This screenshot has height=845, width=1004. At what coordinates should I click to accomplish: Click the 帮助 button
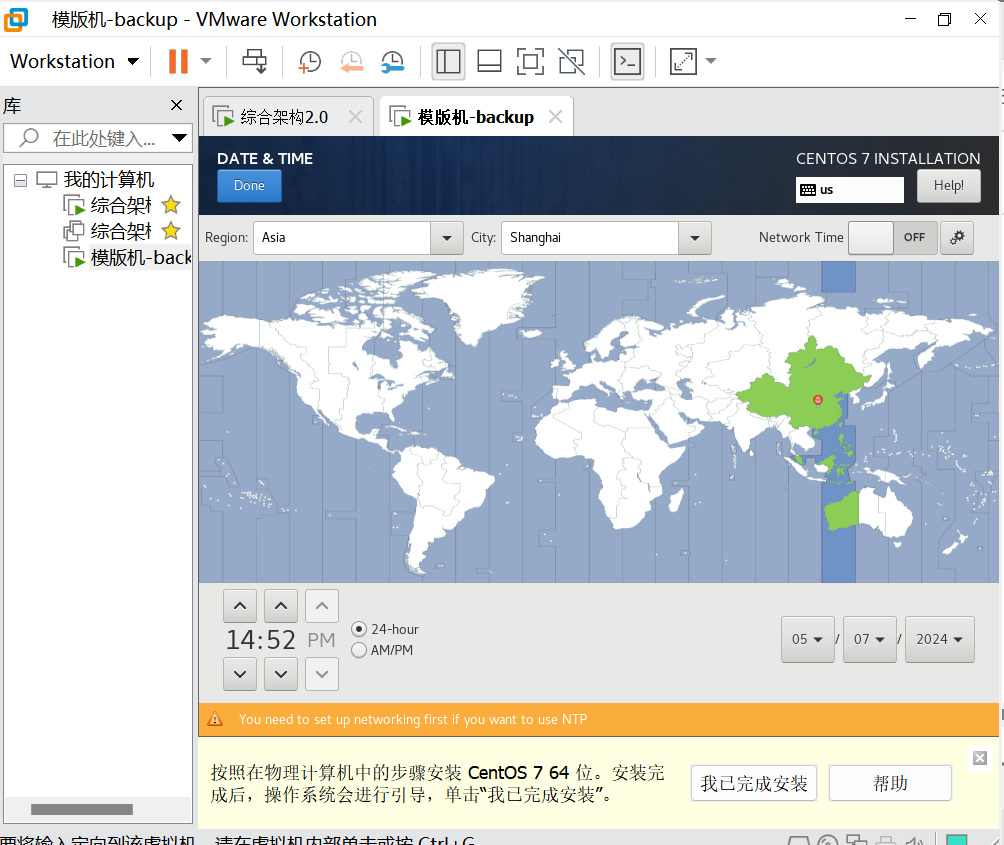click(890, 784)
